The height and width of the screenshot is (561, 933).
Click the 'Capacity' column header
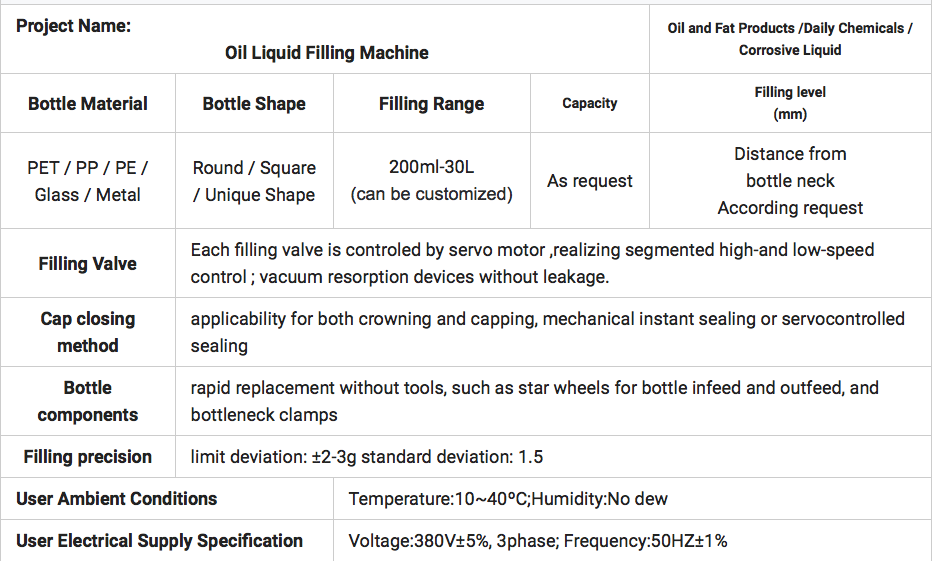coord(589,103)
